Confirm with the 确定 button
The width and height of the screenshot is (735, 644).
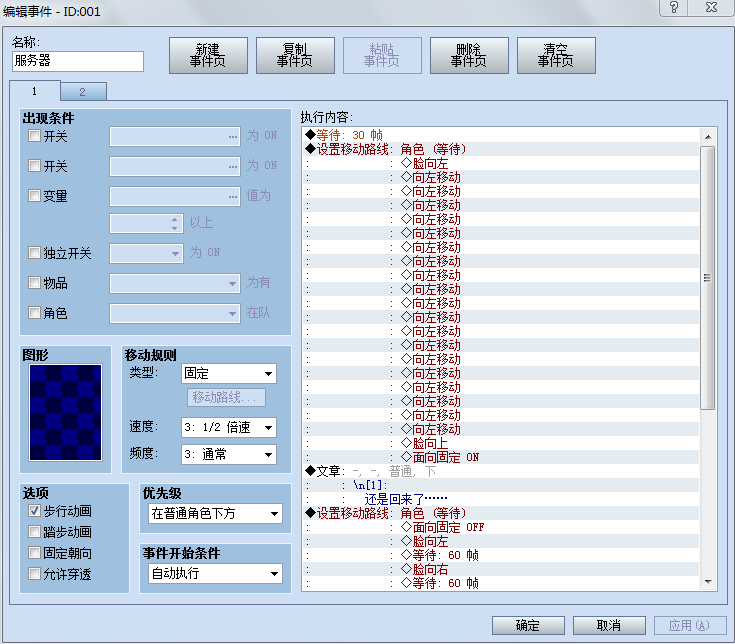point(528,625)
